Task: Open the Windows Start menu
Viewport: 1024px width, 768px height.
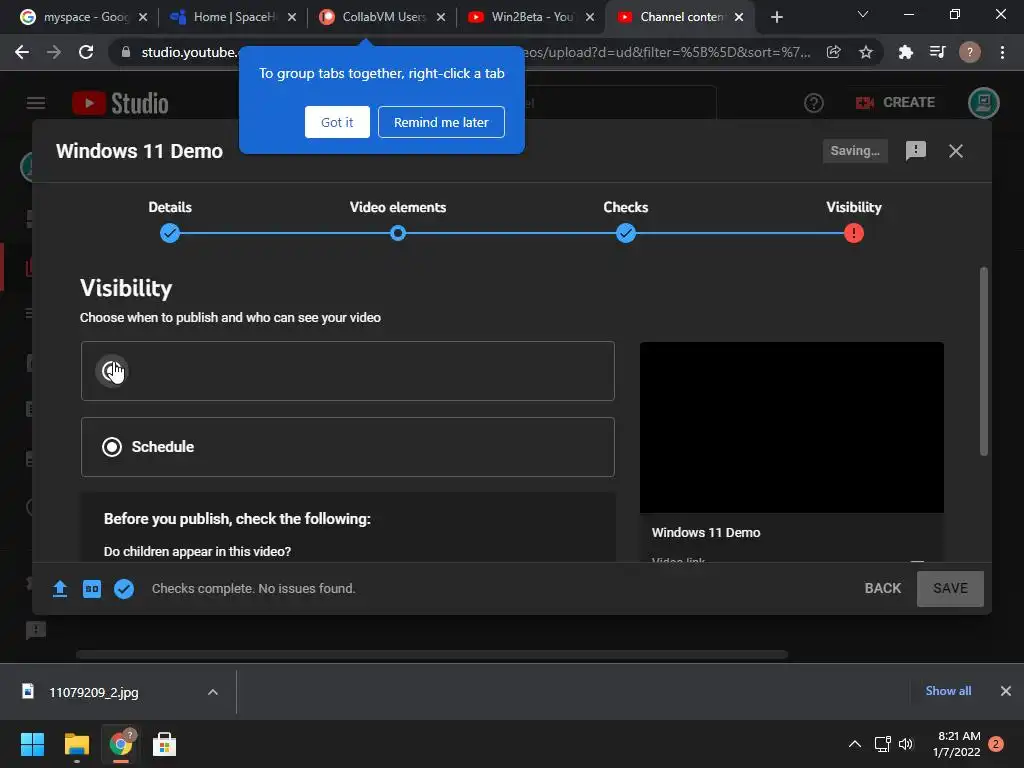Action: [x=33, y=744]
